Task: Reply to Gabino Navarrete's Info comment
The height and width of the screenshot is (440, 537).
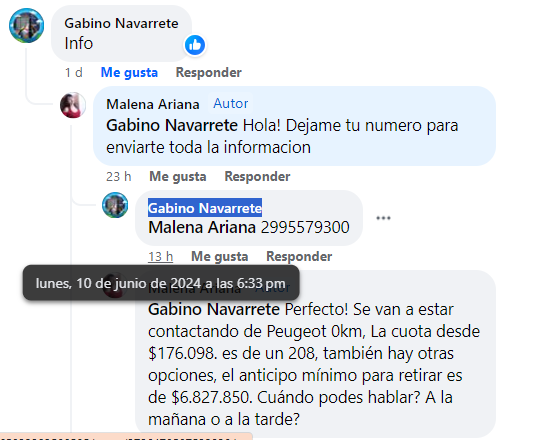Action: [x=209, y=73]
